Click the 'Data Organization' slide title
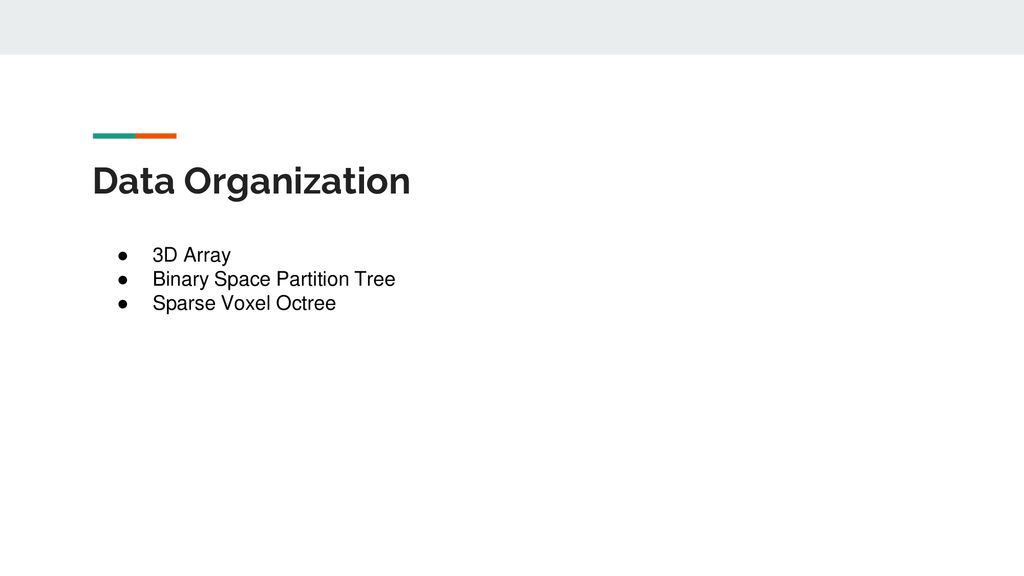1024x576 pixels. click(x=251, y=182)
